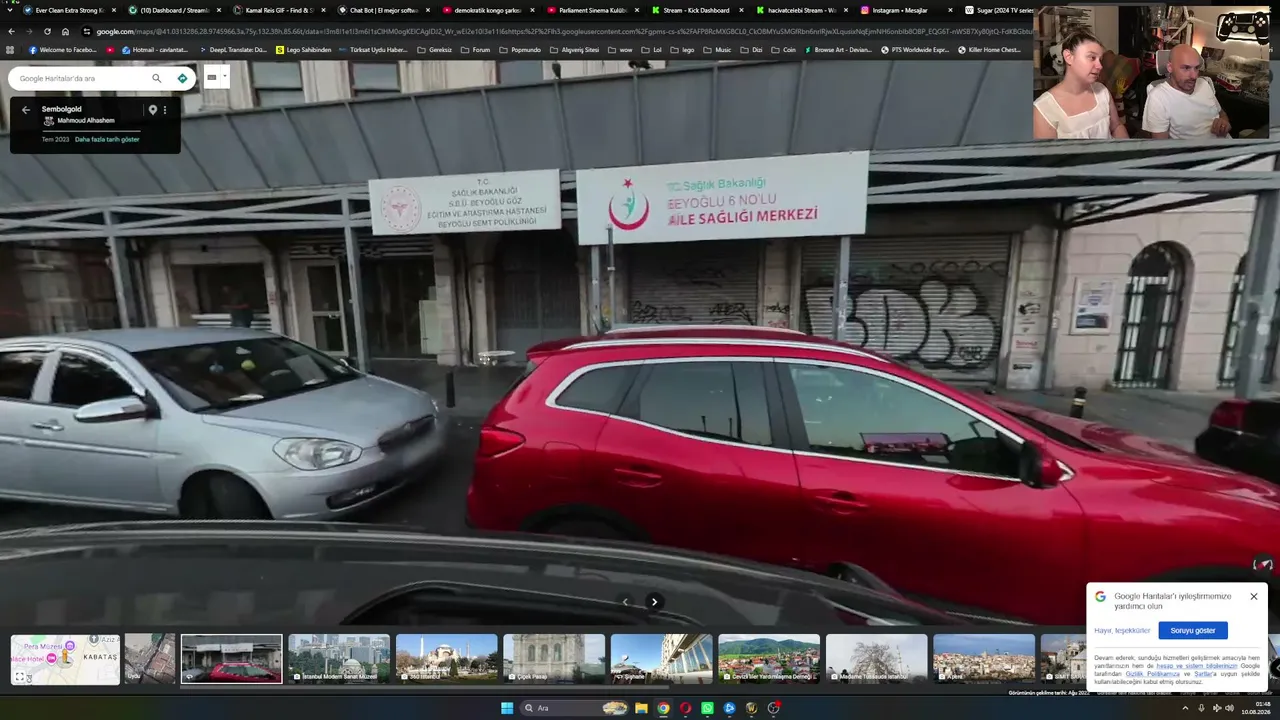This screenshot has height=720, width=1280.
Task: Open Opera browser from the taskbar
Action: tap(685, 708)
